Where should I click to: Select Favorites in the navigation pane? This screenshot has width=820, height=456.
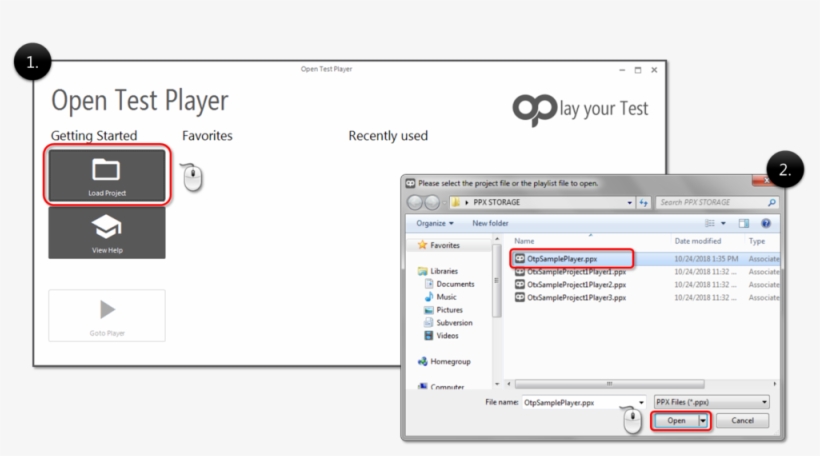tap(445, 245)
